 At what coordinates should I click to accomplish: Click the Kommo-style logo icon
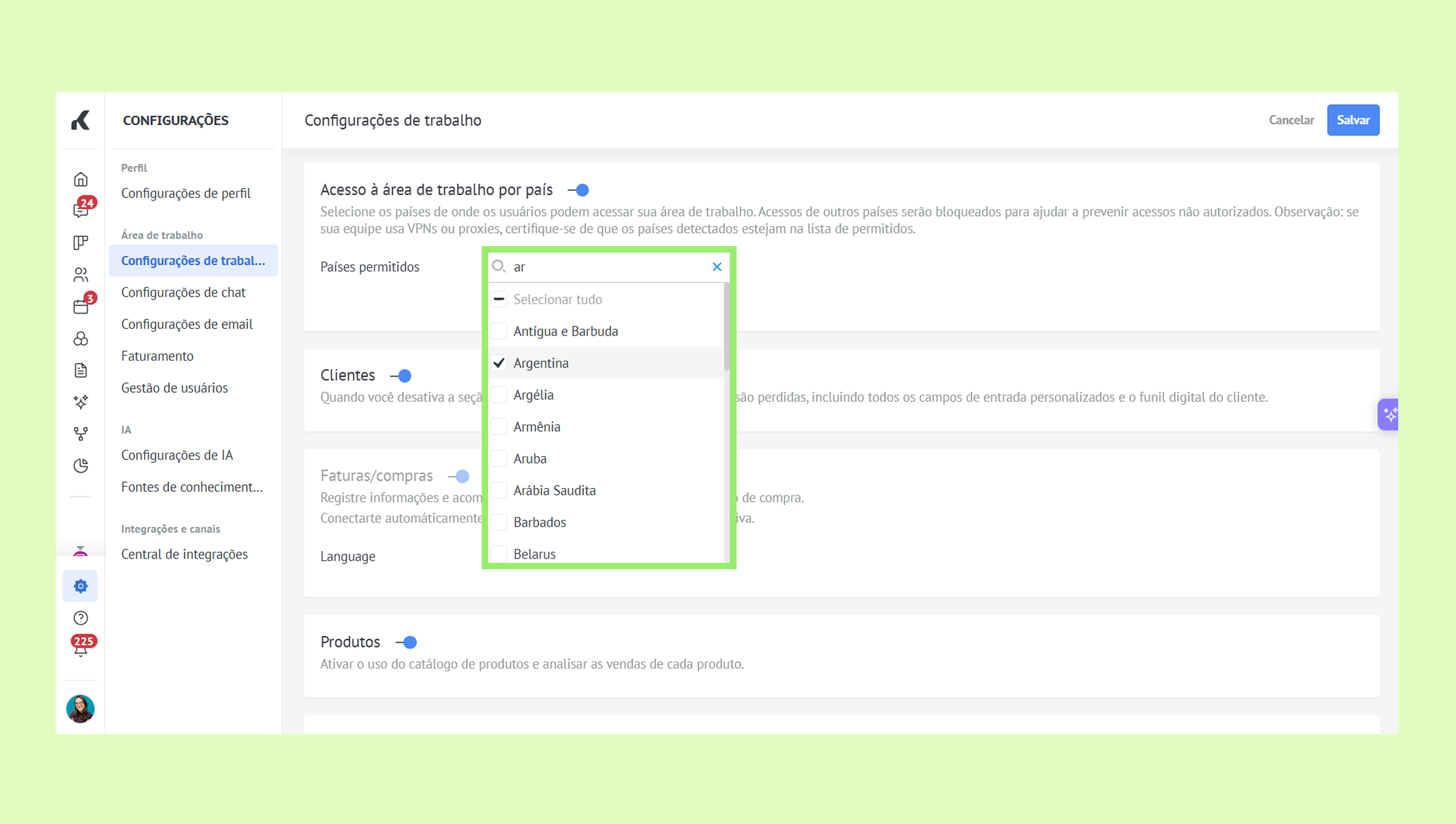pos(80,120)
